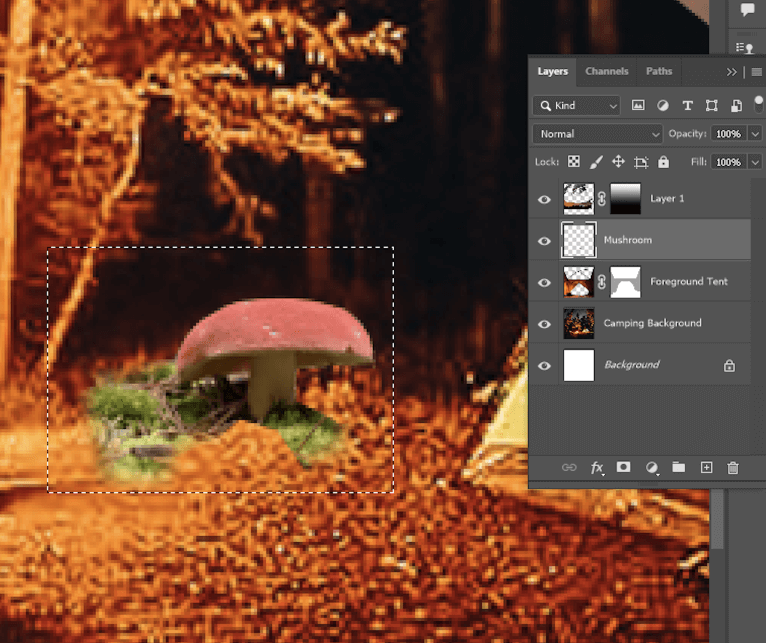This screenshot has width=766, height=643.
Task: Hide Layer 1 visibility eye
Action: [544, 199]
